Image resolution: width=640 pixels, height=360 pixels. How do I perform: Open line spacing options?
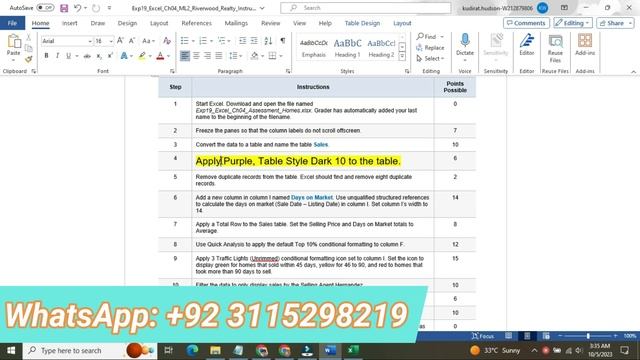[236, 56]
